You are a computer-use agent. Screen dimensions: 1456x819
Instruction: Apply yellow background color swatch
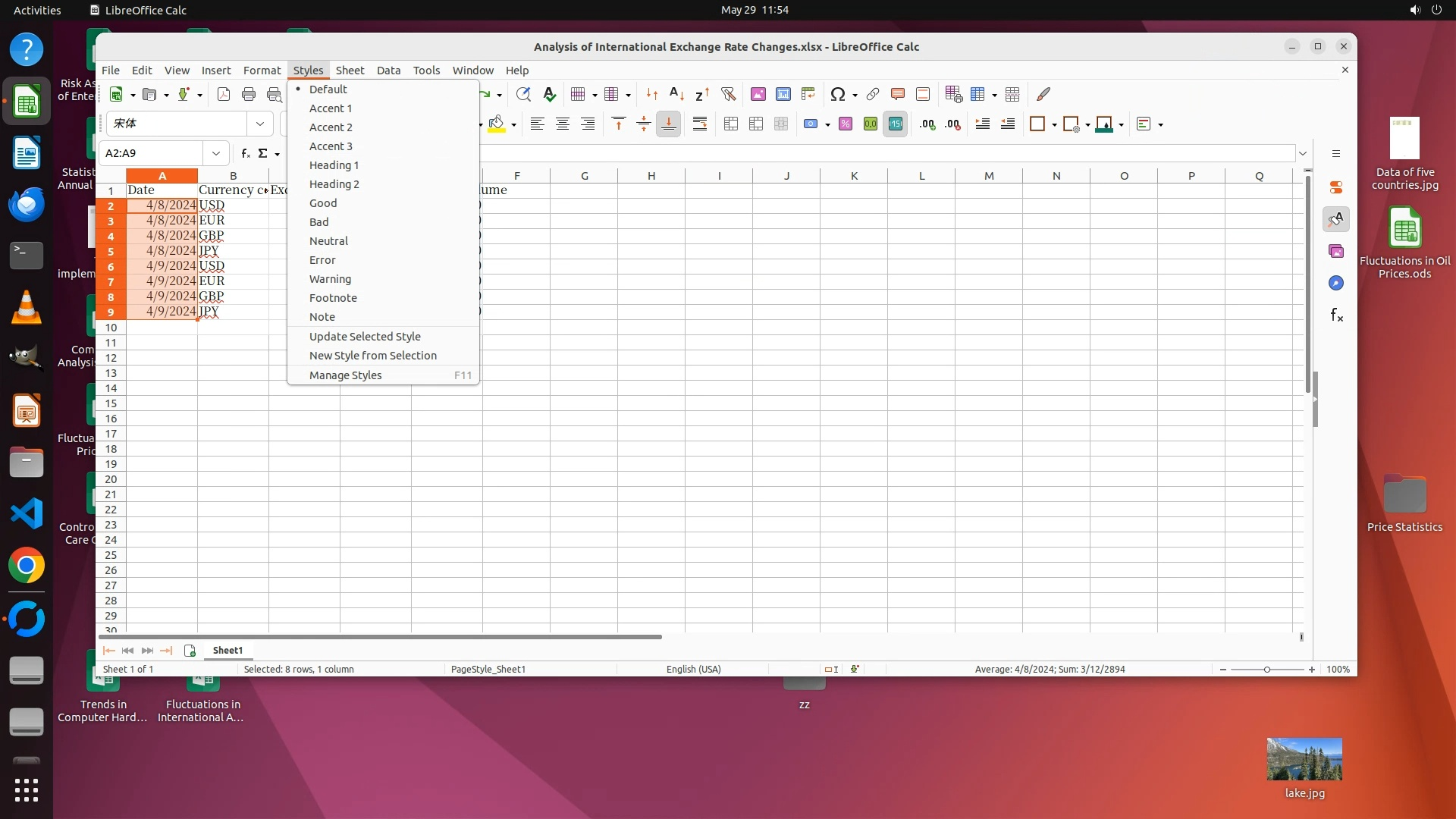(497, 124)
